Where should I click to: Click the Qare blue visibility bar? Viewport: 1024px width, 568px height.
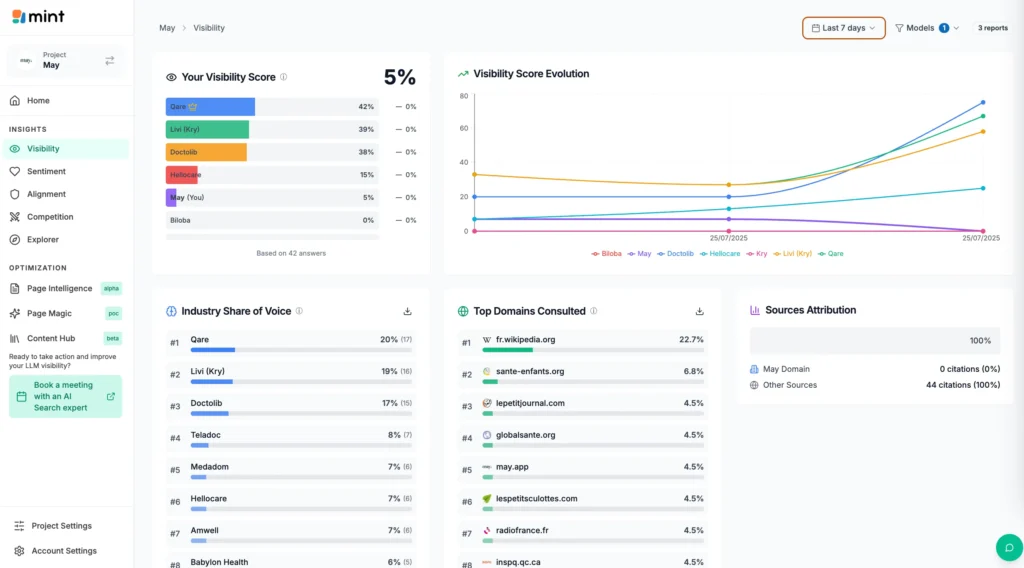pyautogui.click(x=210, y=106)
